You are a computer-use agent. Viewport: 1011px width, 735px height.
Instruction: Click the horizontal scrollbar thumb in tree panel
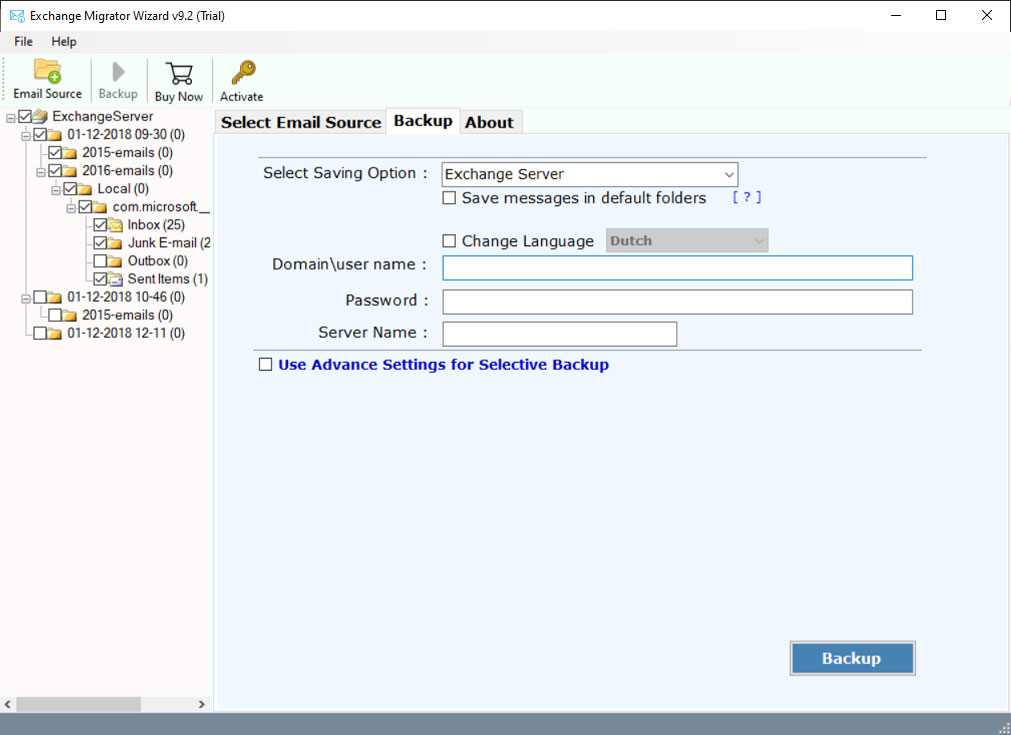point(79,704)
